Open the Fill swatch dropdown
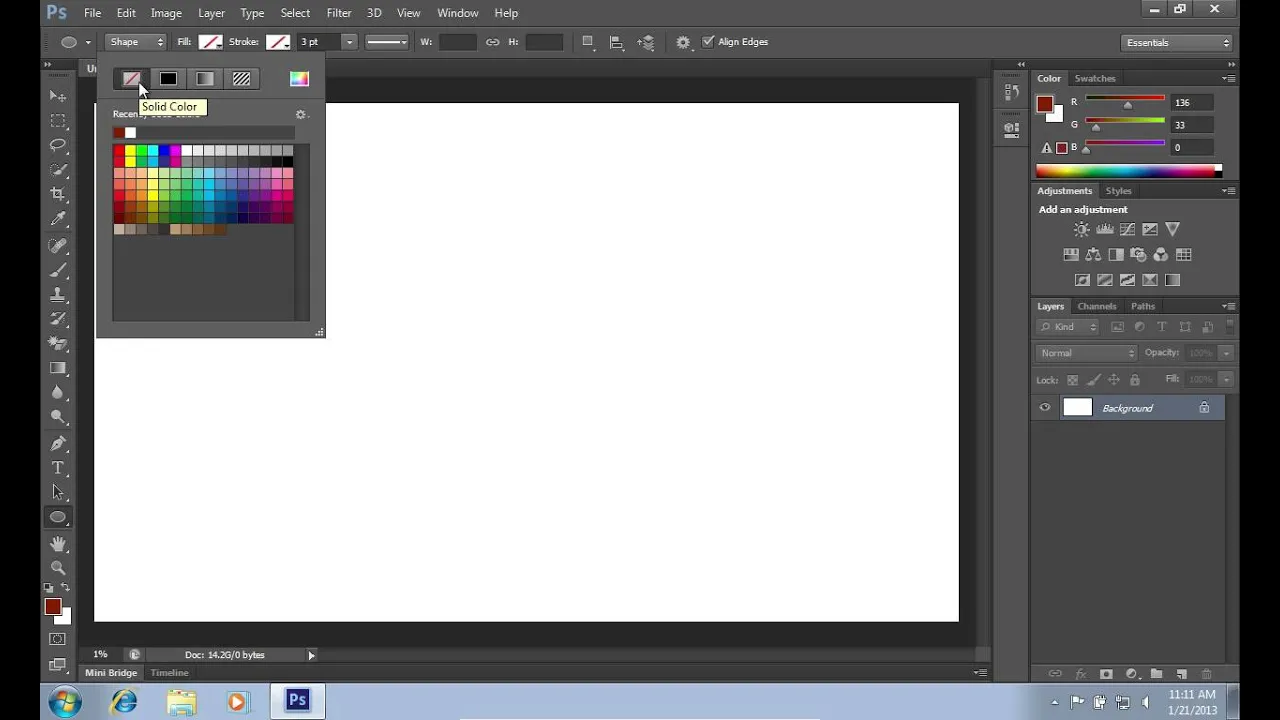The width and height of the screenshot is (1280, 720). pyautogui.click(x=210, y=42)
